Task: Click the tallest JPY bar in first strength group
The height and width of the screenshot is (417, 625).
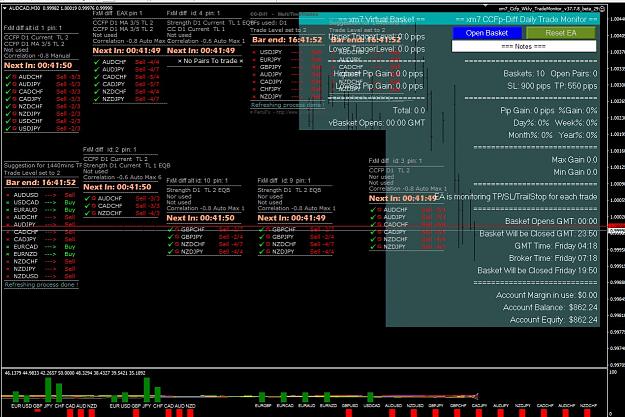Action: point(48,389)
